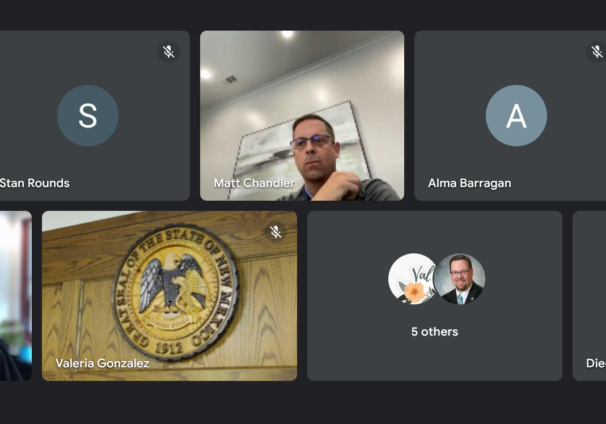Click the suited man's profile avatar
606x424 pixels.
point(460,279)
